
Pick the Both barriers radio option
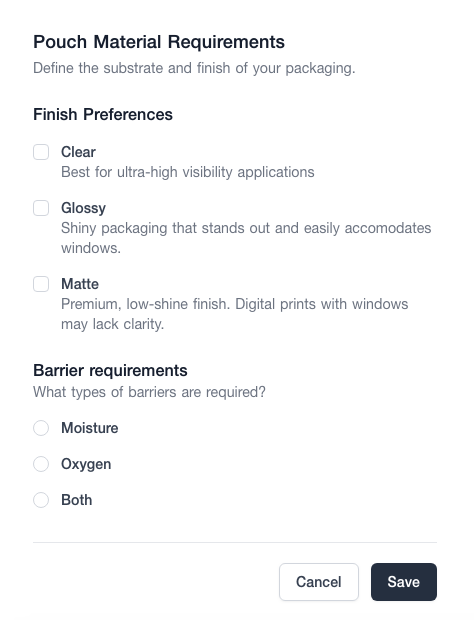[x=41, y=500]
